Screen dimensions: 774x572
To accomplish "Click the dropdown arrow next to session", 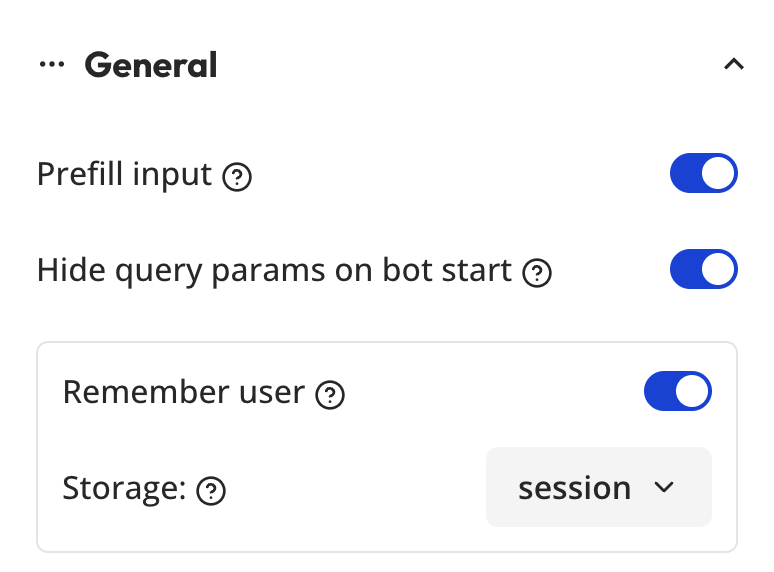I will point(664,488).
